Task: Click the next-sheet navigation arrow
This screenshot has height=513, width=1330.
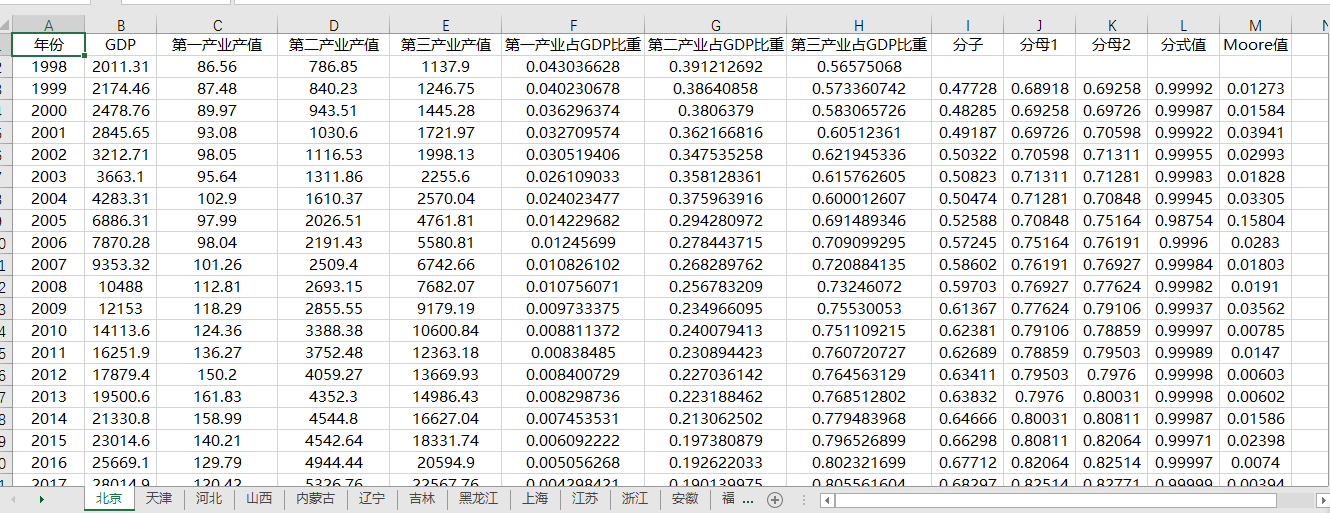Action: [41, 498]
